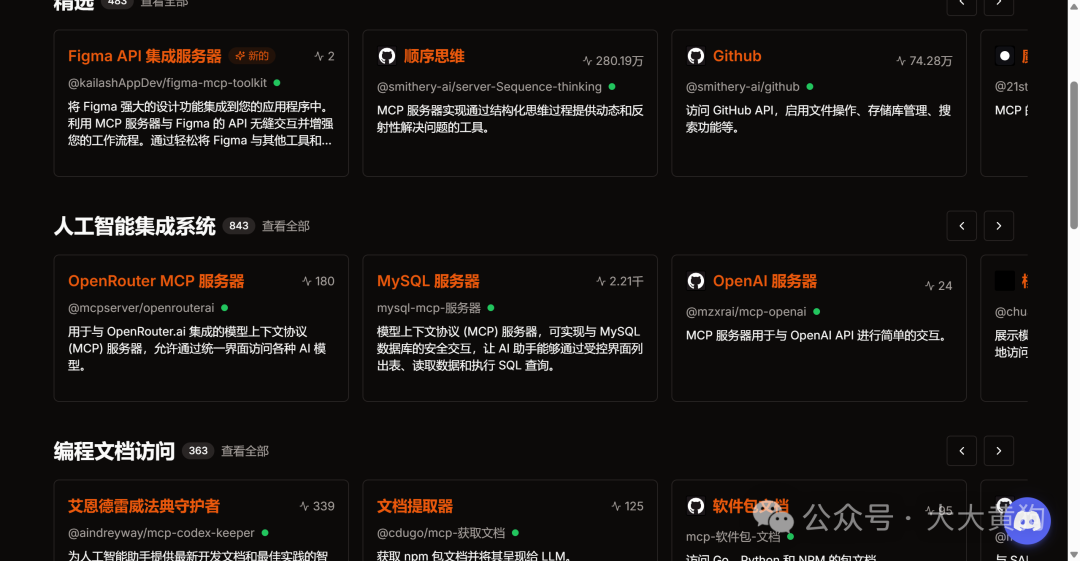
Task: Open OpenAI 服务器 page
Action: click(x=765, y=281)
